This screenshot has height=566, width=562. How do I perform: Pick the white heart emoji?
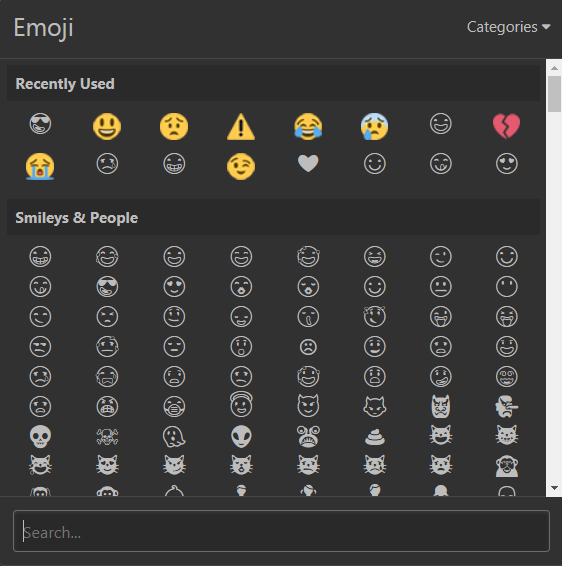(x=308, y=163)
